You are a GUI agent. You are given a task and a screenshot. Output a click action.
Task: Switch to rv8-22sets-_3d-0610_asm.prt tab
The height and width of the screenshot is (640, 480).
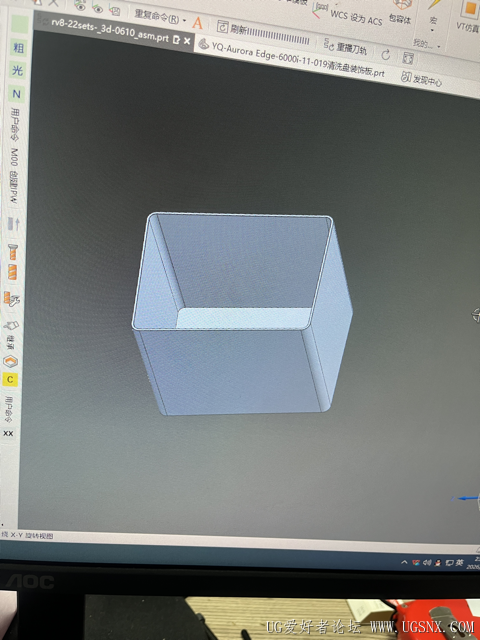click(x=109, y=30)
